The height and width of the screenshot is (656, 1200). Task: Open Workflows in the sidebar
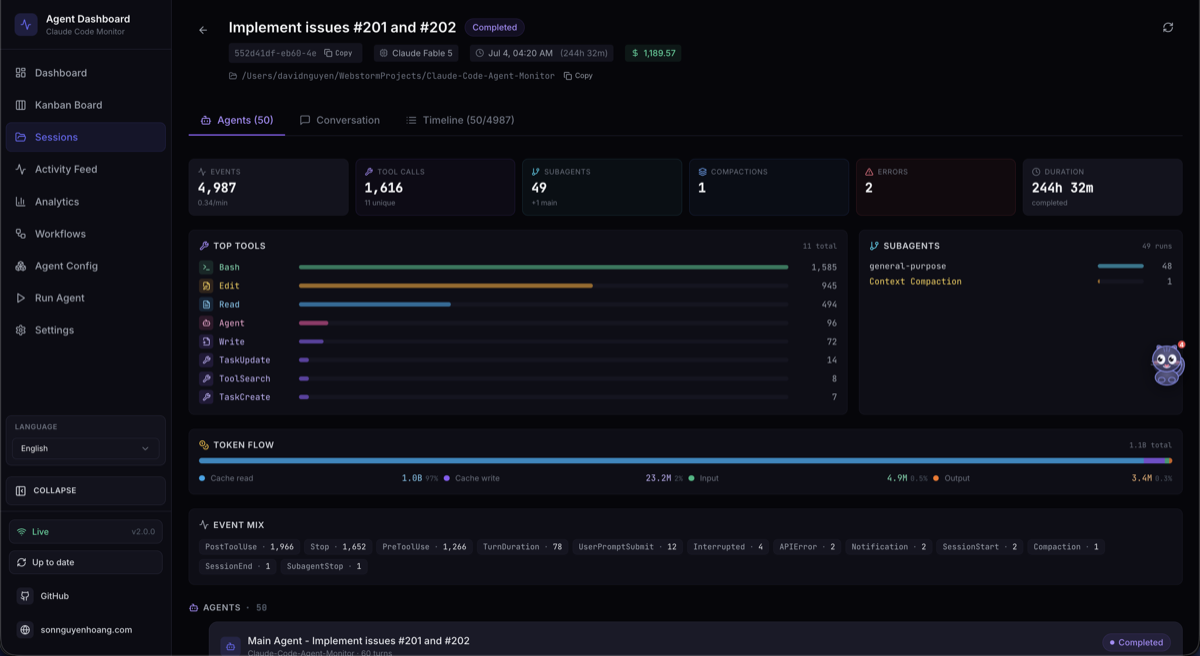(86, 233)
